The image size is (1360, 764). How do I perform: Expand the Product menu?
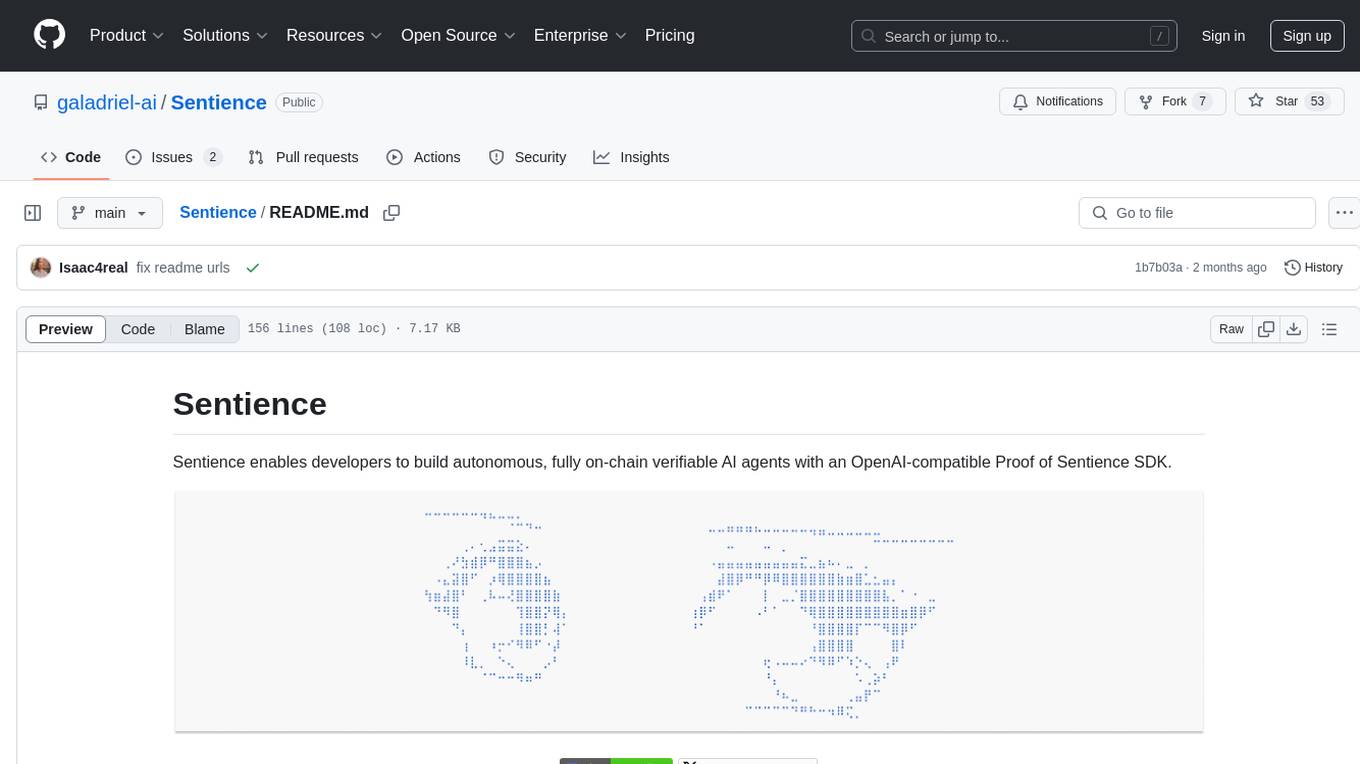click(x=127, y=35)
